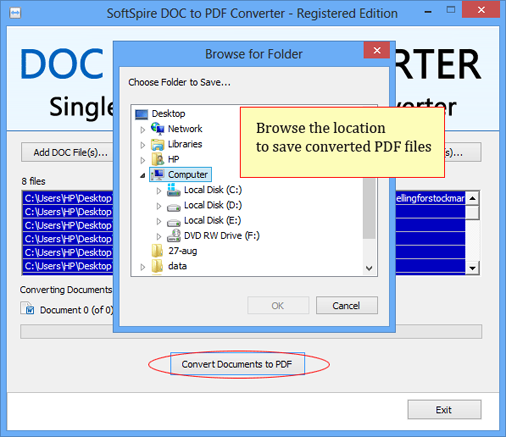The image size is (506, 437).
Task: Select the 27-aug folder label
Action: (x=183, y=251)
